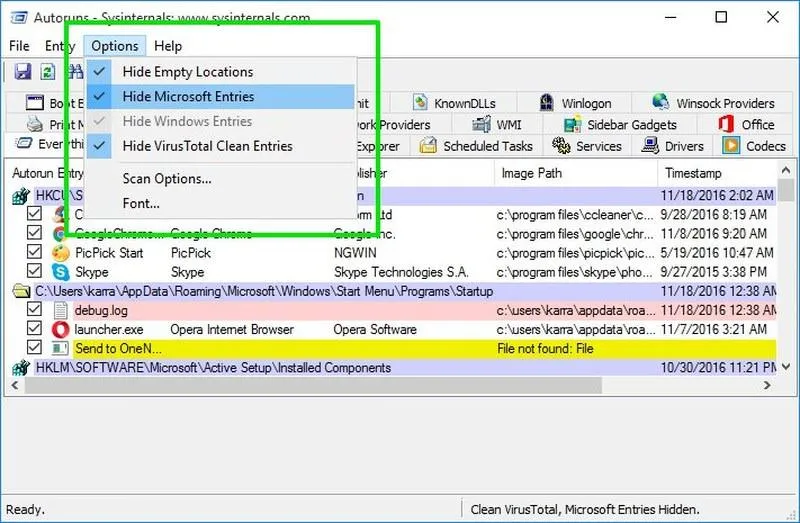Click the list's scroll up arrow
The width and height of the screenshot is (800, 523).
point(786,170)
